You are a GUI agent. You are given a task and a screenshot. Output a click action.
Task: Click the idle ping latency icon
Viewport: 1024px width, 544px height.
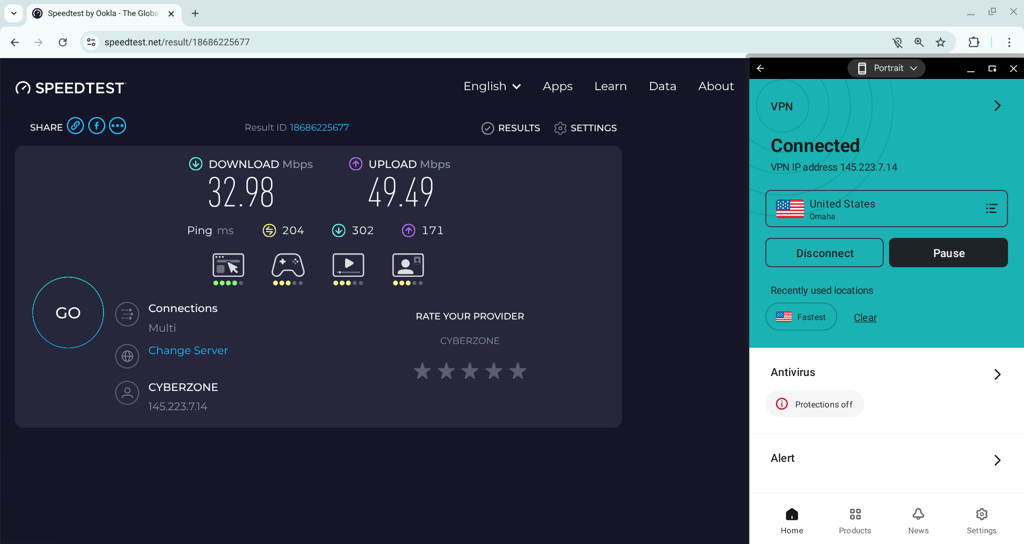(269, 230)
